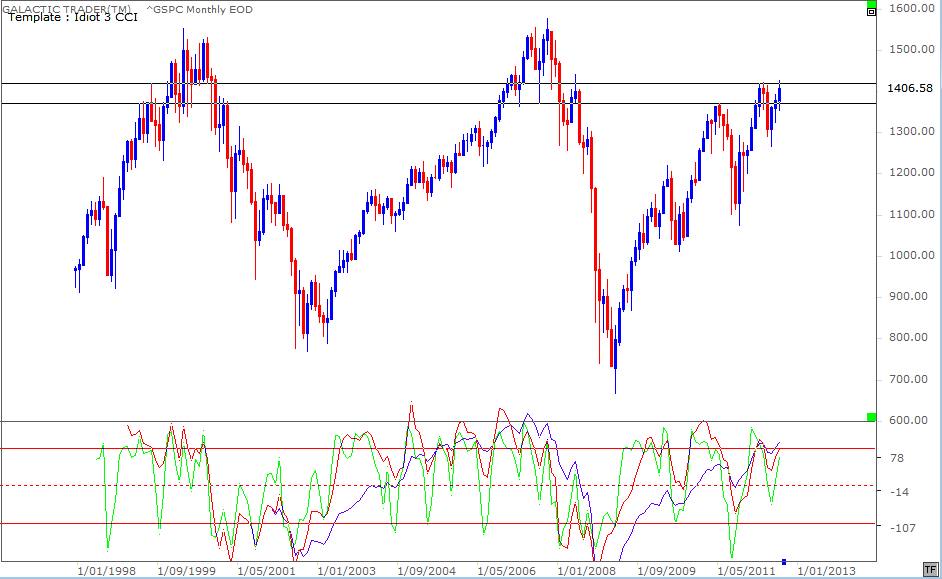Click the 1100.00 price axis label
Image resolution: width=942 pixels, height=579 pixels.
(x=912, y=214)
